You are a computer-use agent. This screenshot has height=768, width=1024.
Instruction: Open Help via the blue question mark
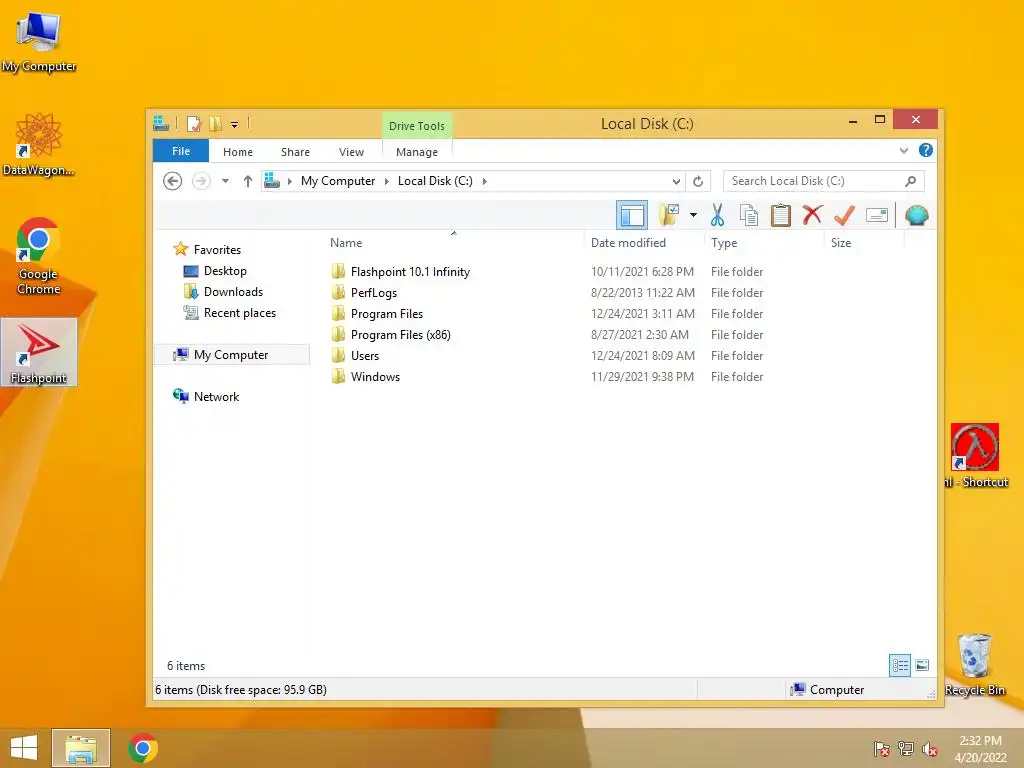point(925,150)
